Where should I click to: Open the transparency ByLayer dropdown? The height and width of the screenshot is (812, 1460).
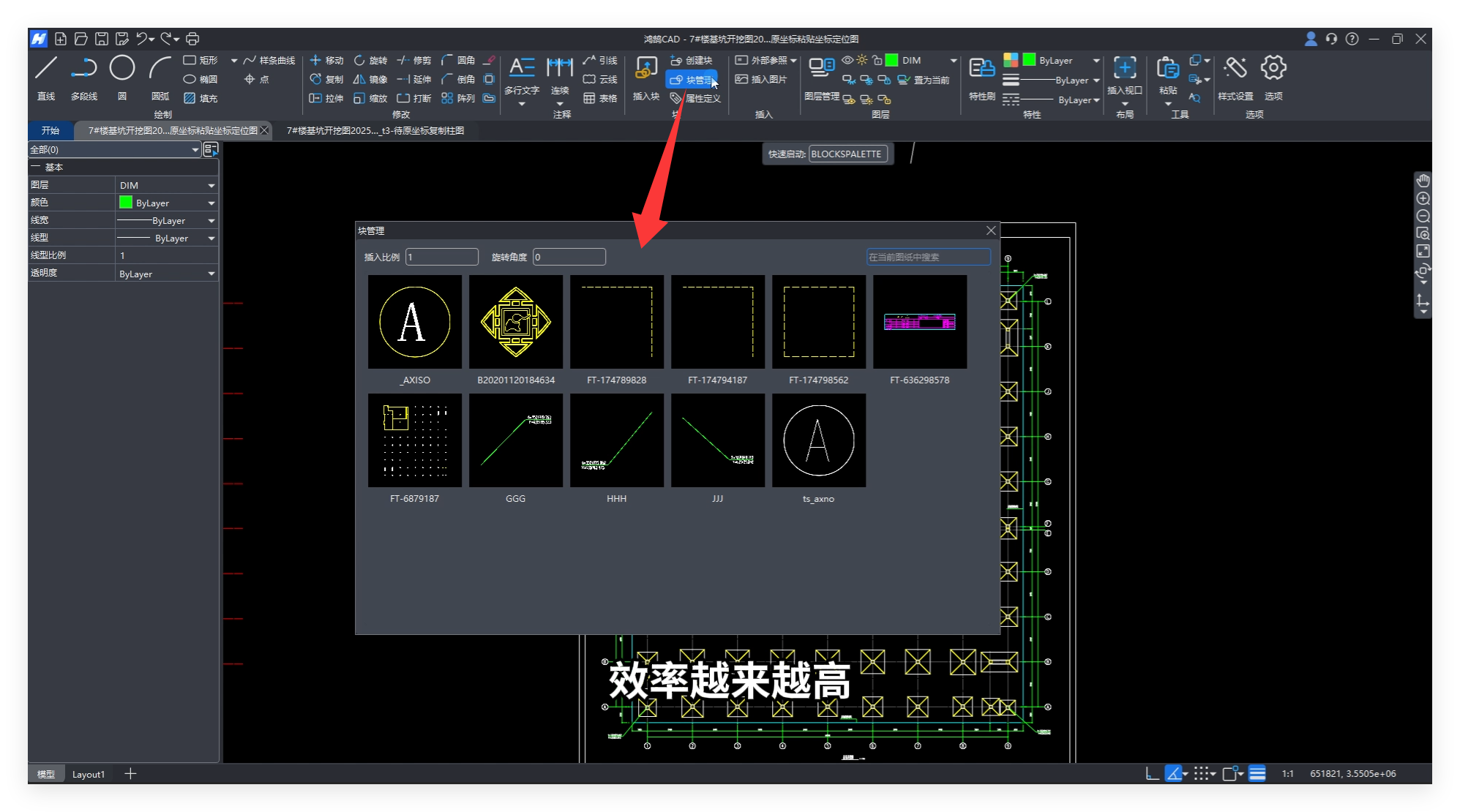coord(211,274)
